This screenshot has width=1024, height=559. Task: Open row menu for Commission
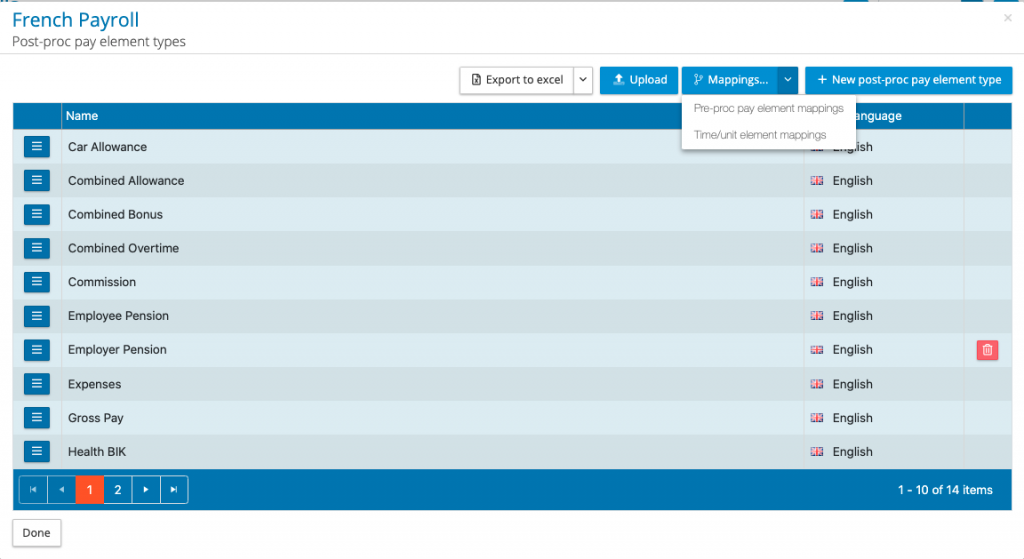(x=36, y=282)
